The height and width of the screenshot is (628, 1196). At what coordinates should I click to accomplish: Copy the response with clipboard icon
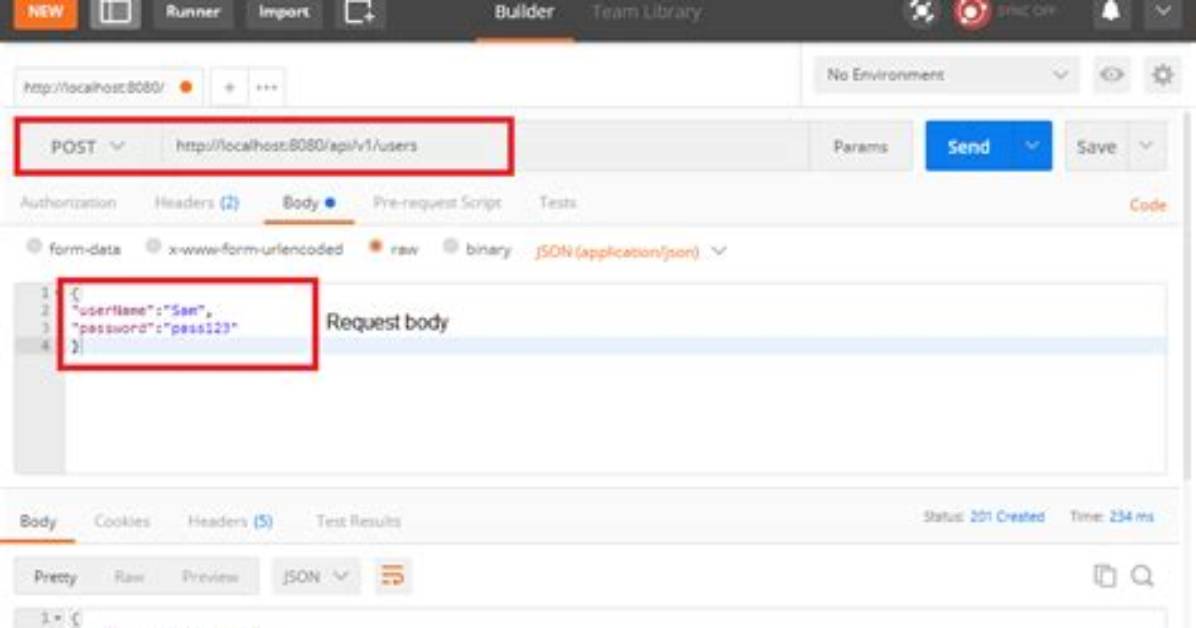(x=1104, y=576)
